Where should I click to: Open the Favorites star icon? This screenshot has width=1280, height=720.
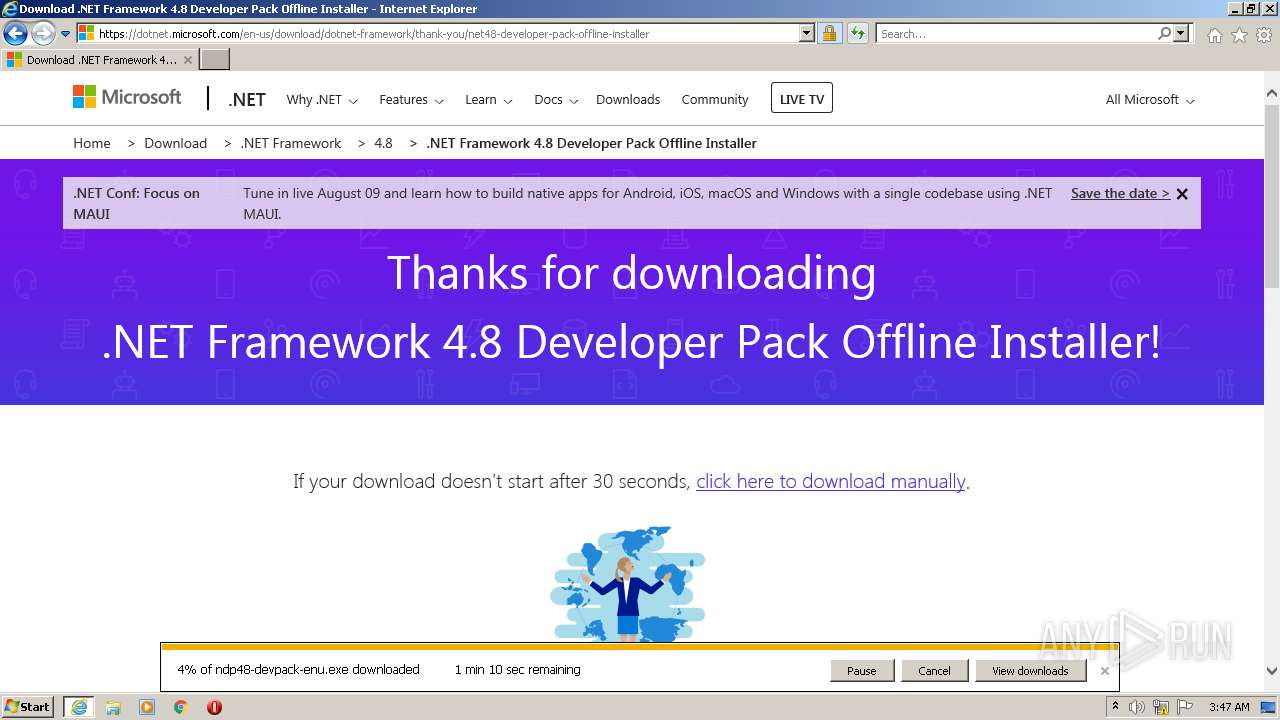point(1239,35)
